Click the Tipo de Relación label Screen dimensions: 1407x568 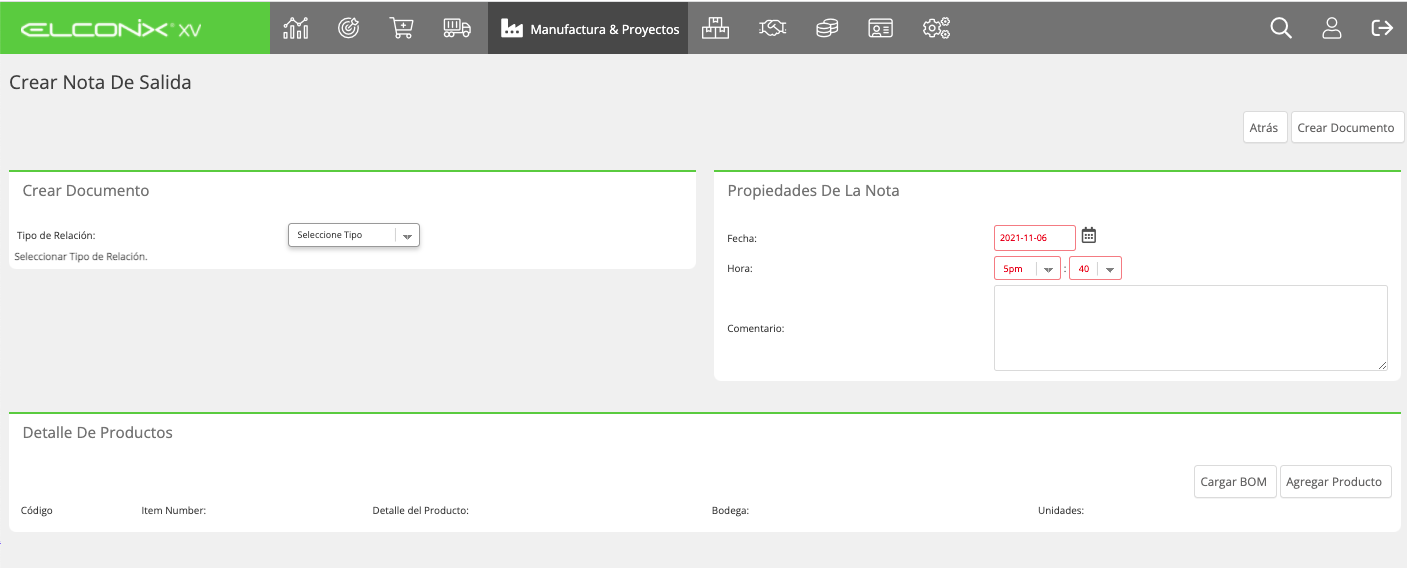pos(56,236)
